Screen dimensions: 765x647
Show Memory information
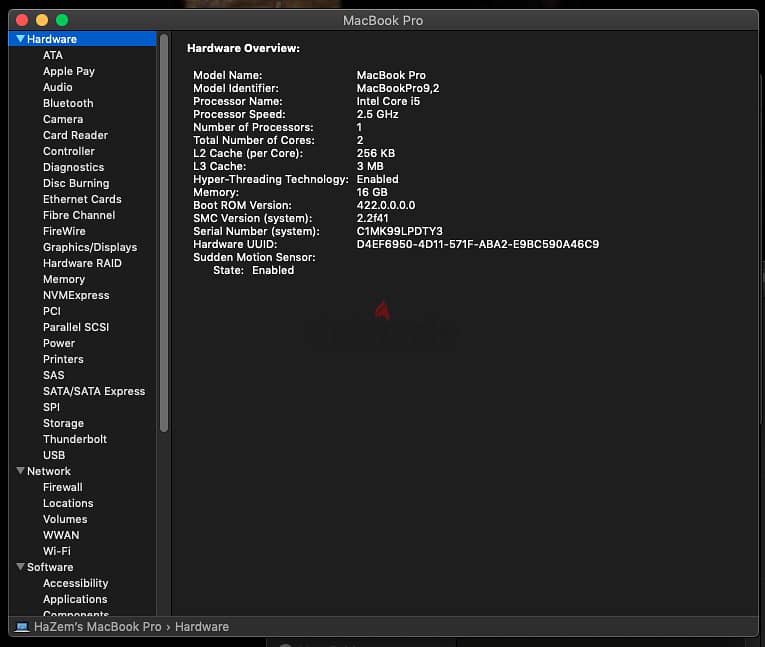[64, 279]
